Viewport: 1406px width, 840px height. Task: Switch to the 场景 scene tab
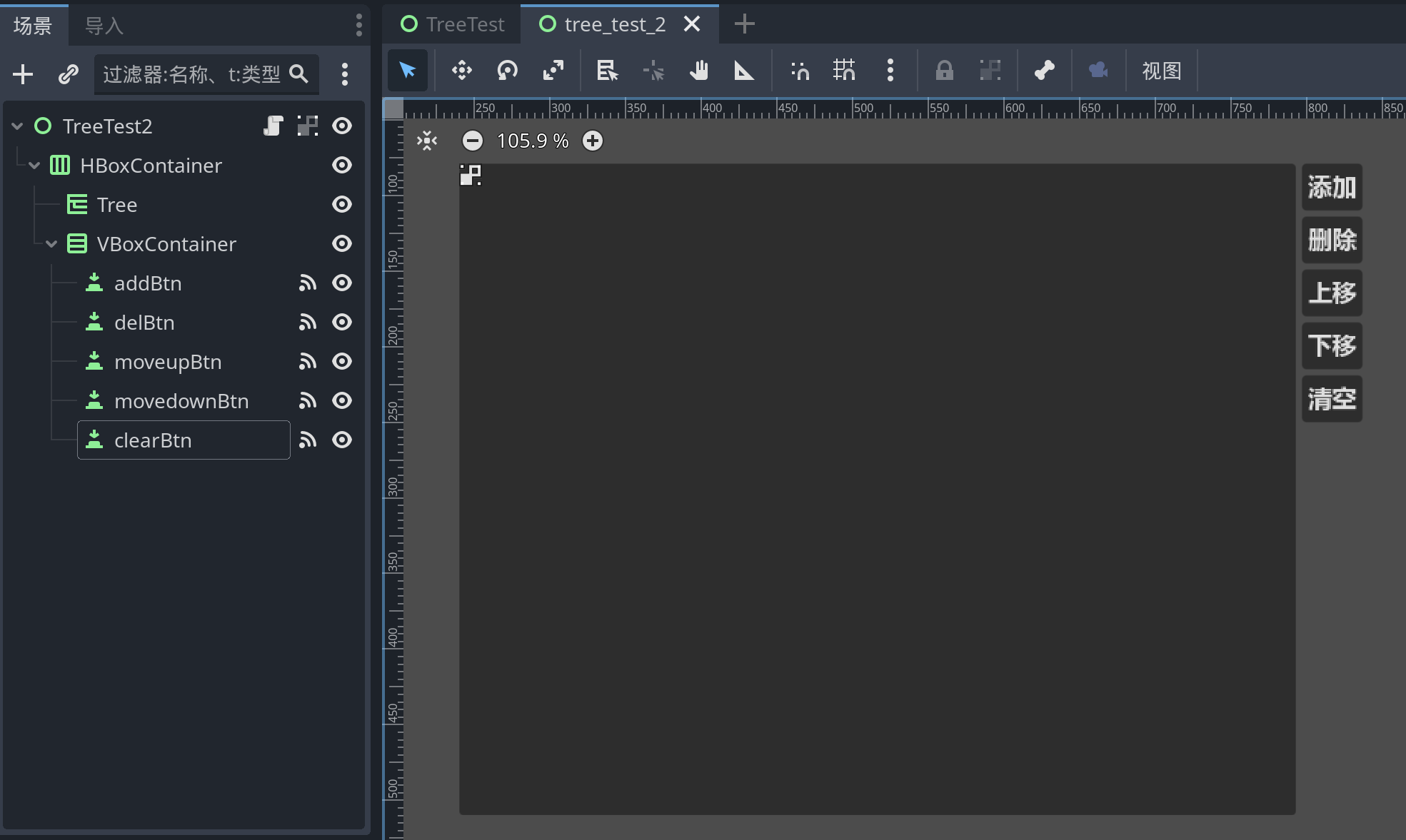pyautogui.click(x=33, y=26)
